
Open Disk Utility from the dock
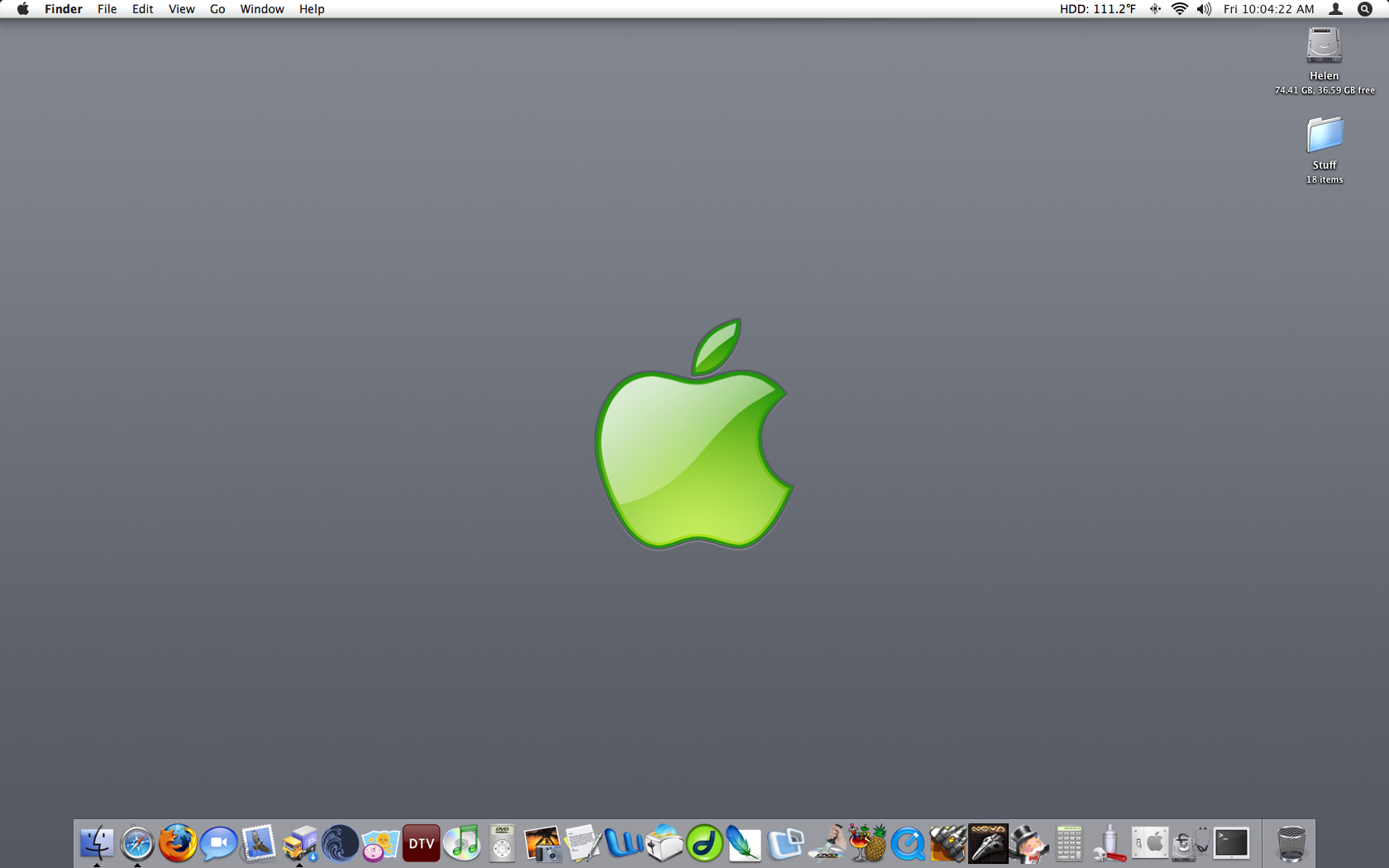point(1189,843)
